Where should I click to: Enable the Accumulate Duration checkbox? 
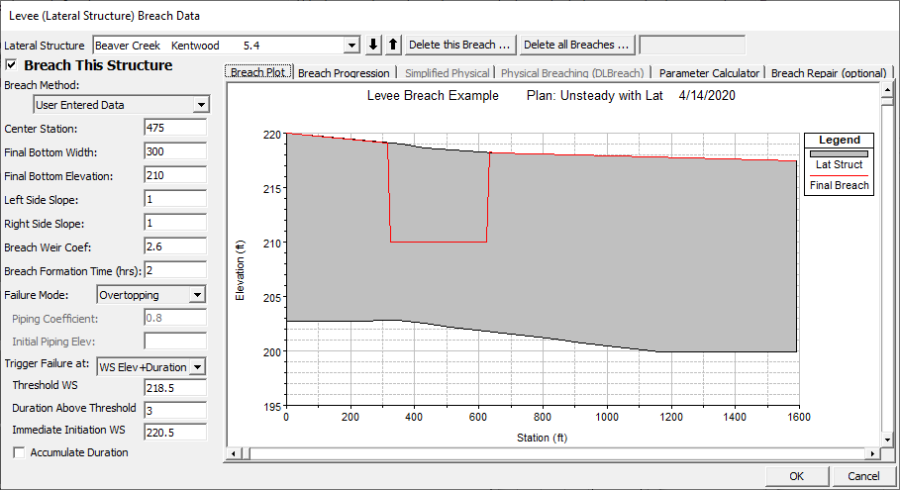pos(19,452)
